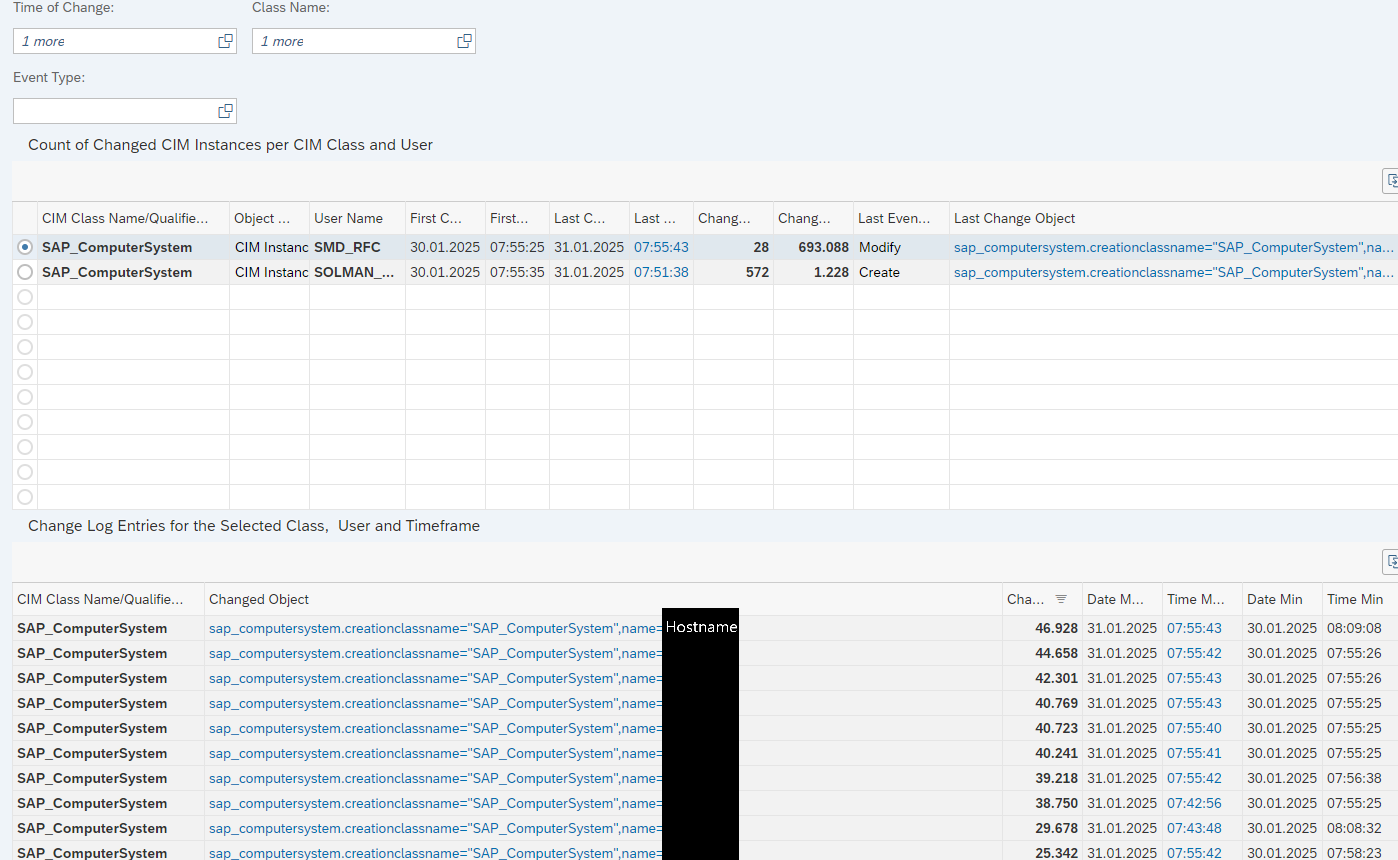The width and height of the screenshot is (1398, 860).
Task: Open value help icon for Time of Change
Action: (x=226, y=41)
